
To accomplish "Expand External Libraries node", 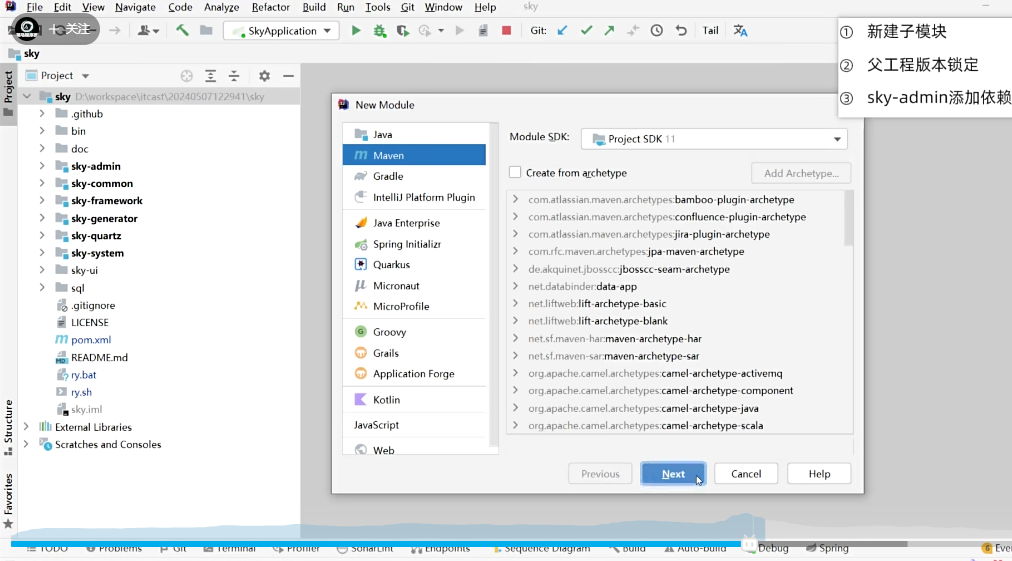I will point(26,427).
